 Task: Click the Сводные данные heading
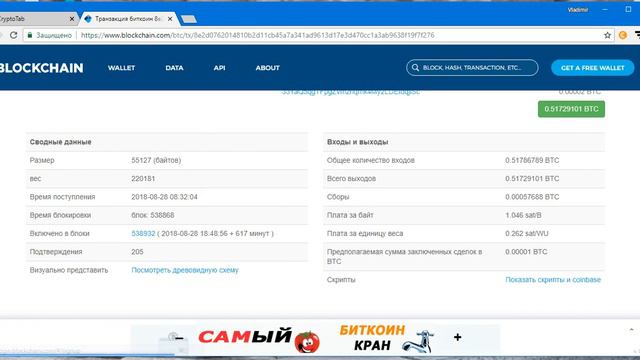(60, 142)
